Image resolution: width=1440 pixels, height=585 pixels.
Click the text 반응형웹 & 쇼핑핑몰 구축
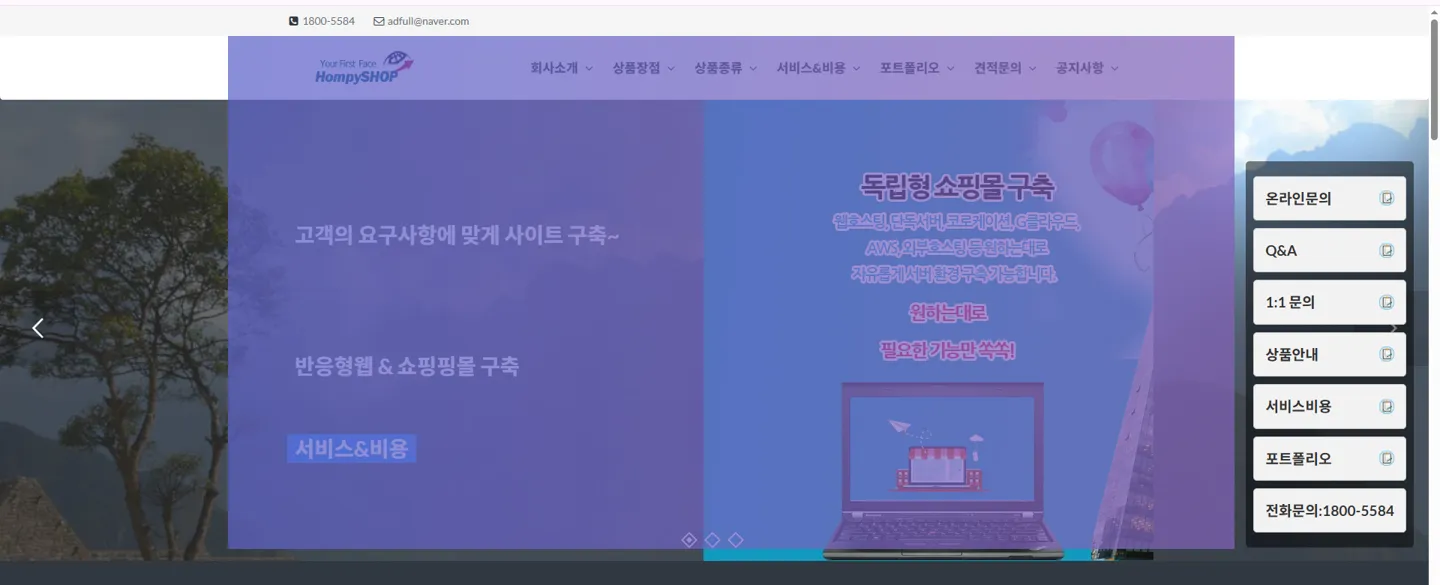pyautogui.click(x=407, y=366)
